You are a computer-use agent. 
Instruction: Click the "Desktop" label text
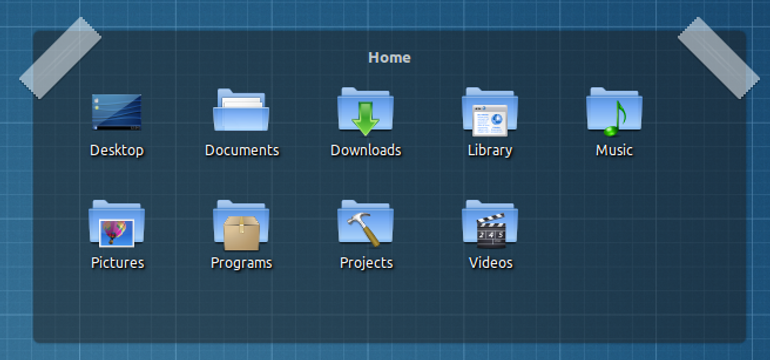tap(117, 150)
